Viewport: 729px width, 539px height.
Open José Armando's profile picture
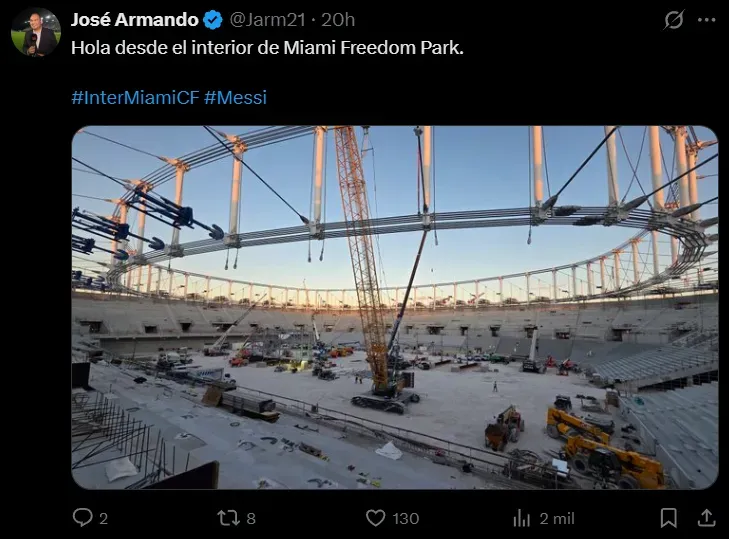pos(36,32)
